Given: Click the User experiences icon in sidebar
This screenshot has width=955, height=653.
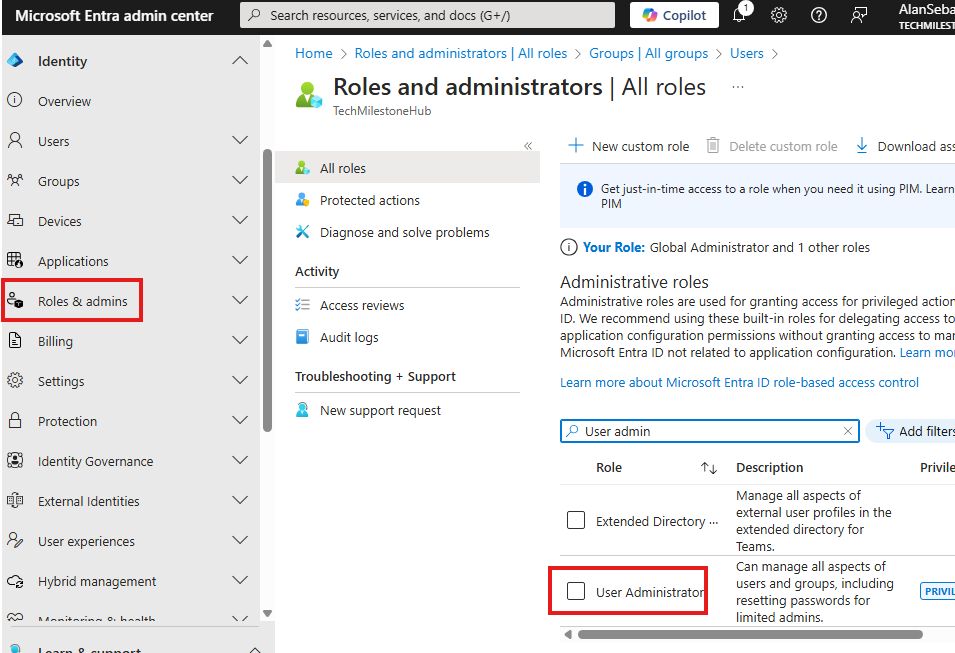Looking at the screenshot, I should pos(15,540).
